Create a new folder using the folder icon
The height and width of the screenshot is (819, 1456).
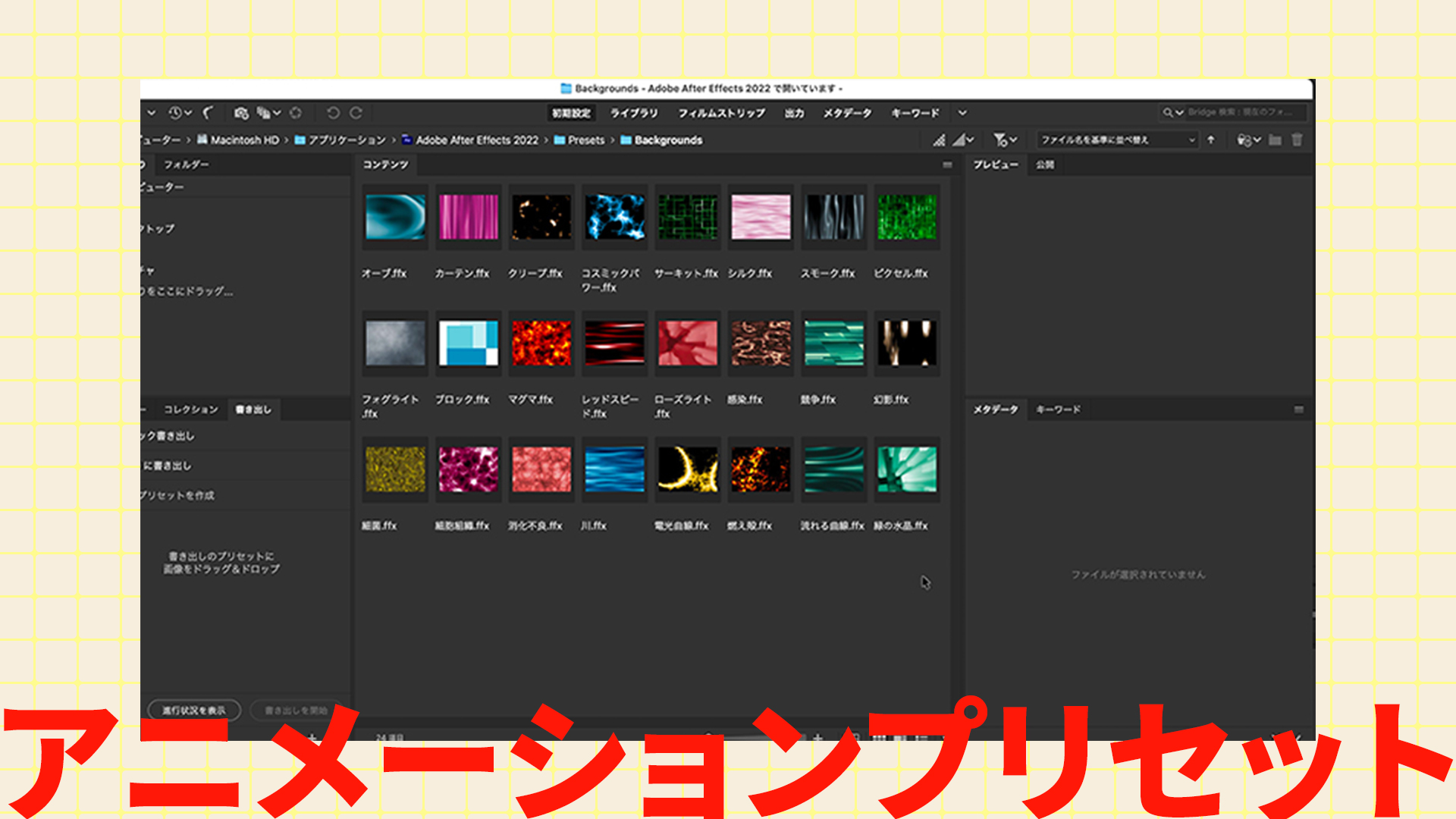(1275, 140)
